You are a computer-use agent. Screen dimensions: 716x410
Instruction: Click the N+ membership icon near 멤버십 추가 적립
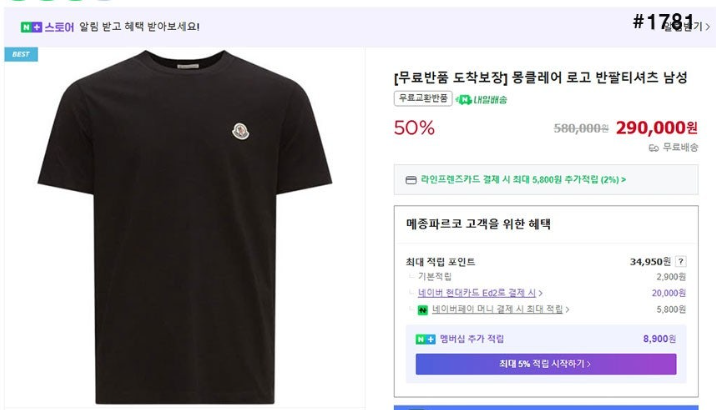pos(425,339)
